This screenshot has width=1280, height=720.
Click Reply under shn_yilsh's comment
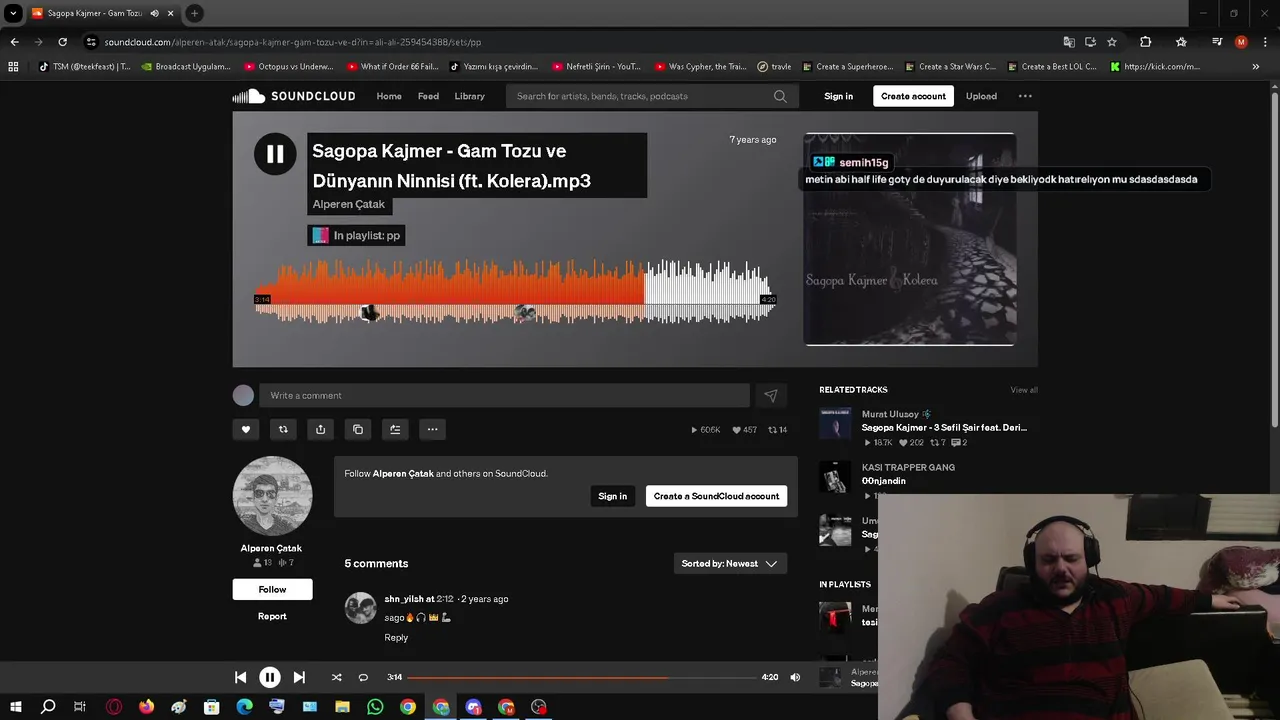click(x=396, y=638)
